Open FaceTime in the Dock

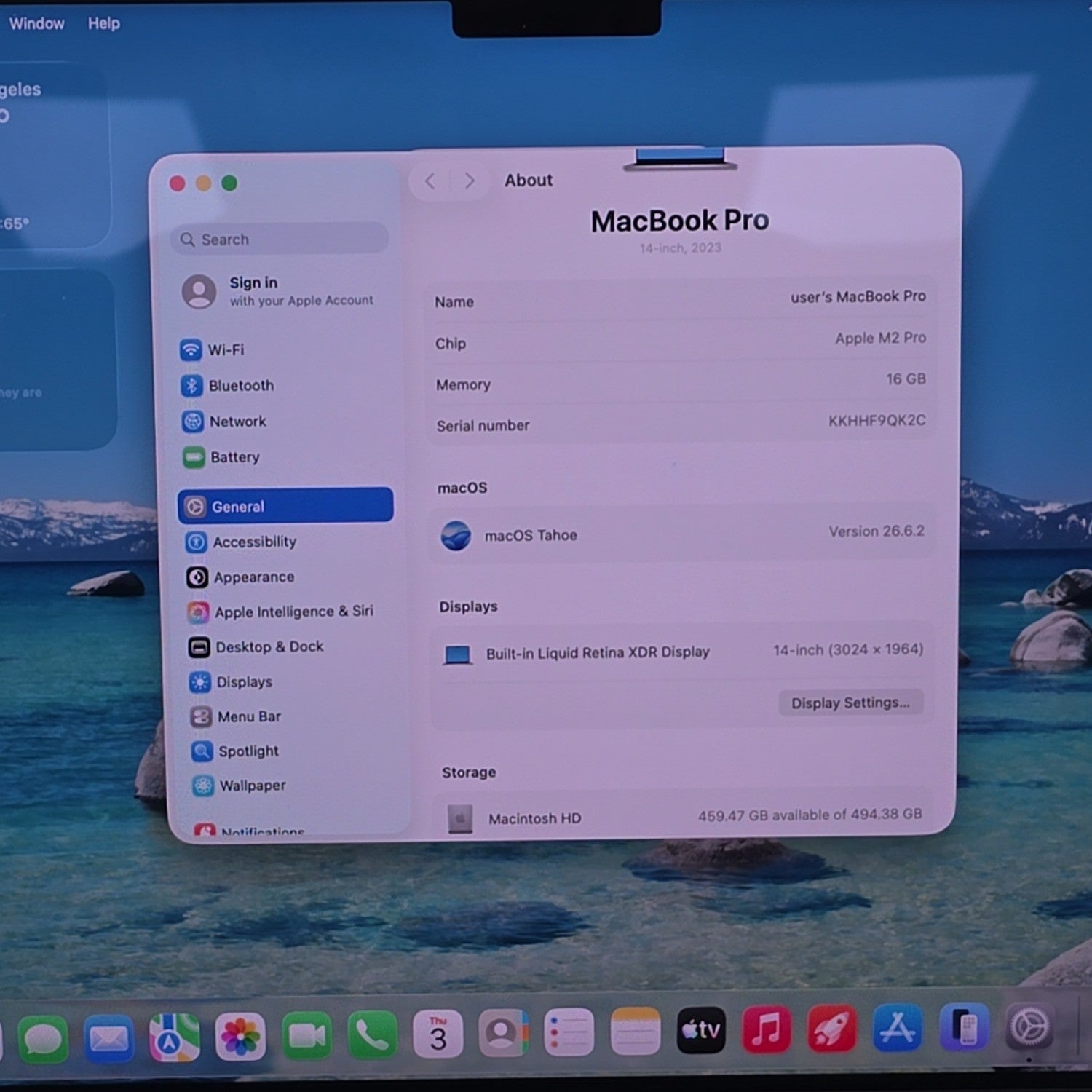[x=306, y=1035]
